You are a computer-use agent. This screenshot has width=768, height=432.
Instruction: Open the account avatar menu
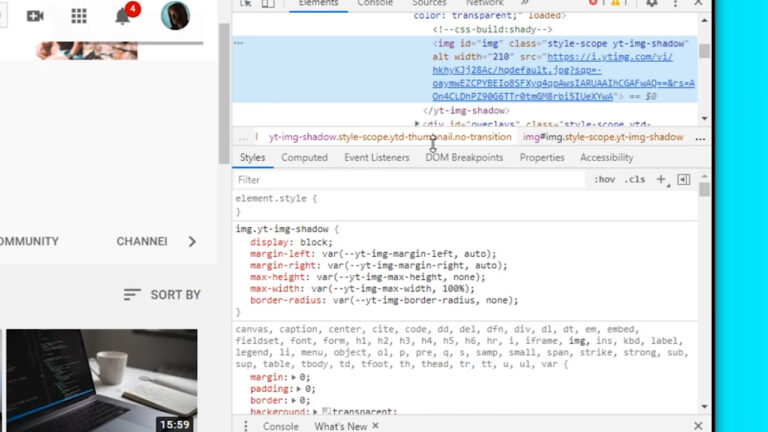point(175,16)
